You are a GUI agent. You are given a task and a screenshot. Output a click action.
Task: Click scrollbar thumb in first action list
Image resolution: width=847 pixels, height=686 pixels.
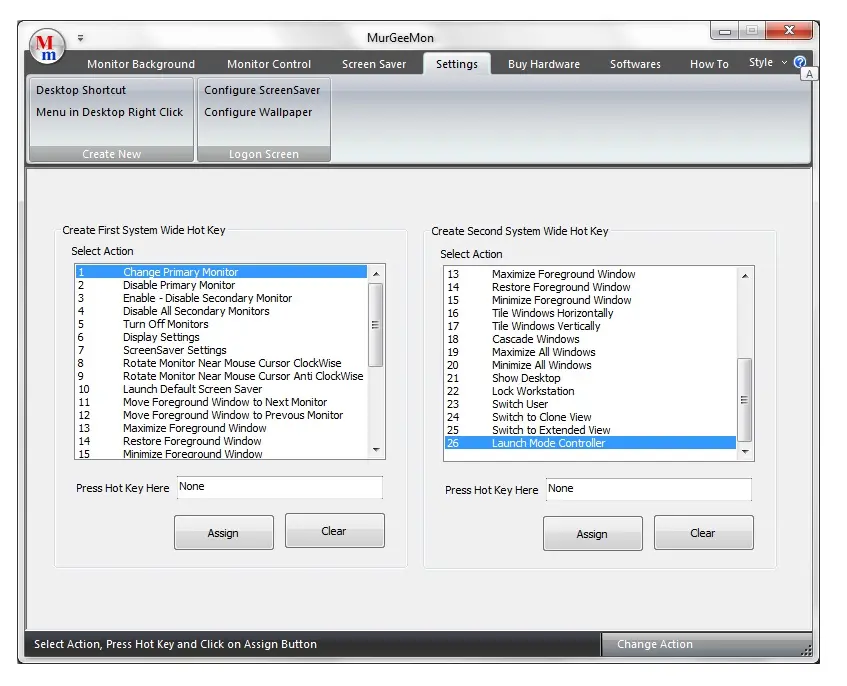[375, 325]
